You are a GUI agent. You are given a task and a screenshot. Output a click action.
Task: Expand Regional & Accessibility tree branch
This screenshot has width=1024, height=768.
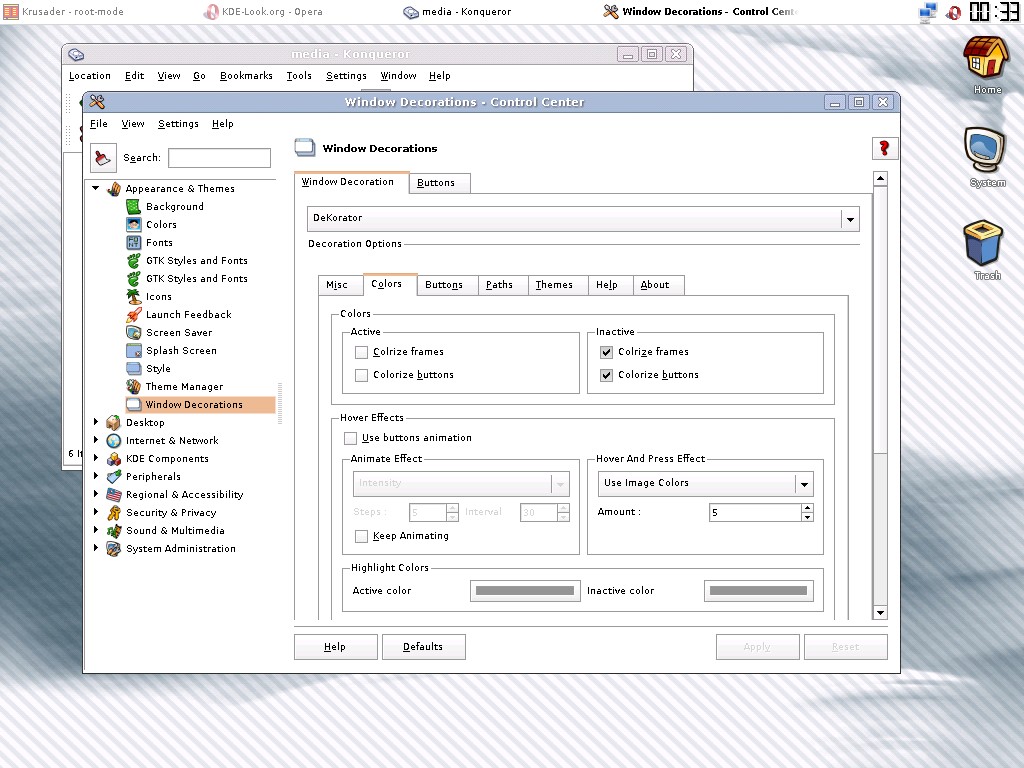[95, 494]
